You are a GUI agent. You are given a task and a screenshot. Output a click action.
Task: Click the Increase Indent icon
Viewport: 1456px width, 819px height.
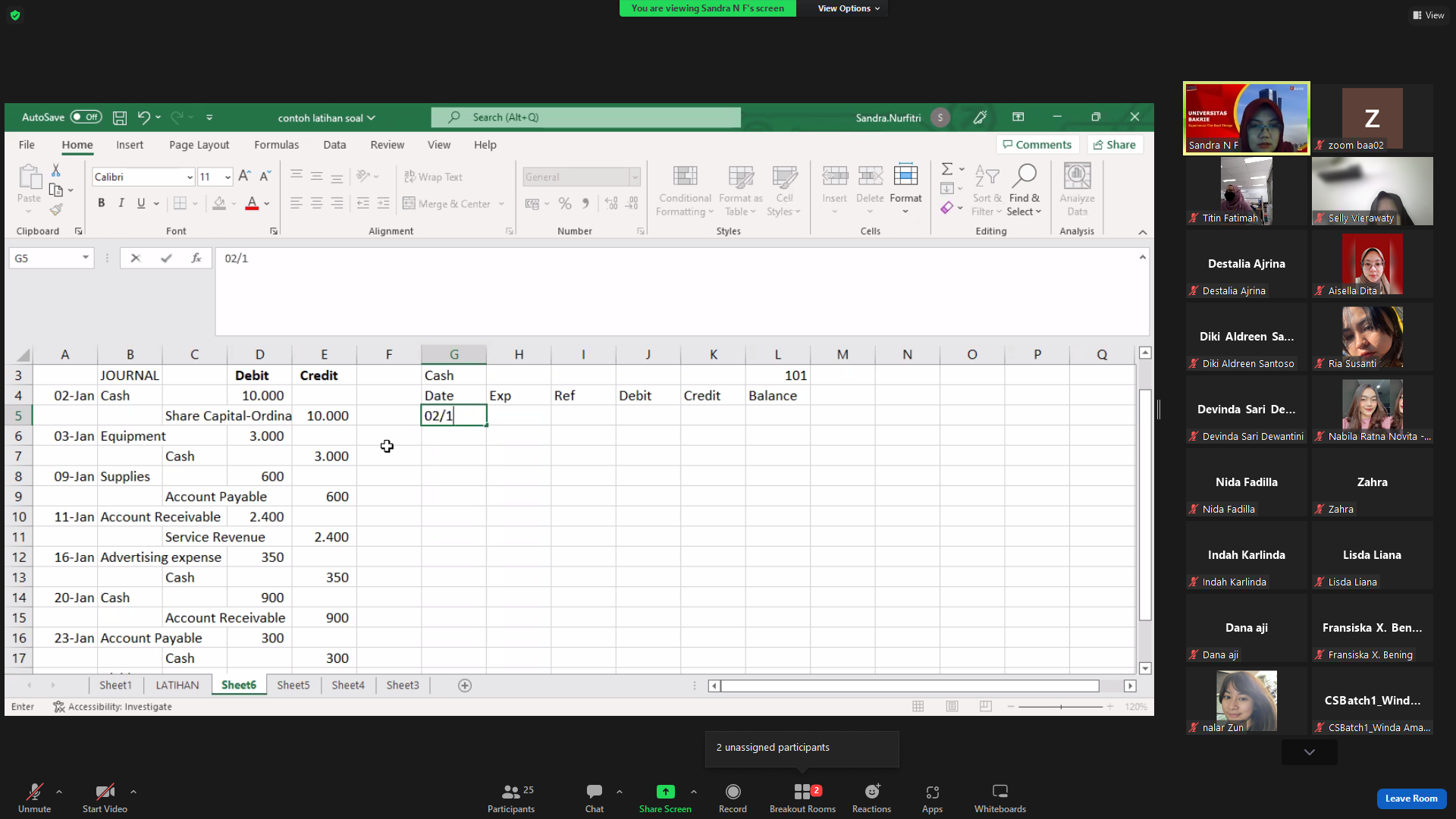(383, 203)
